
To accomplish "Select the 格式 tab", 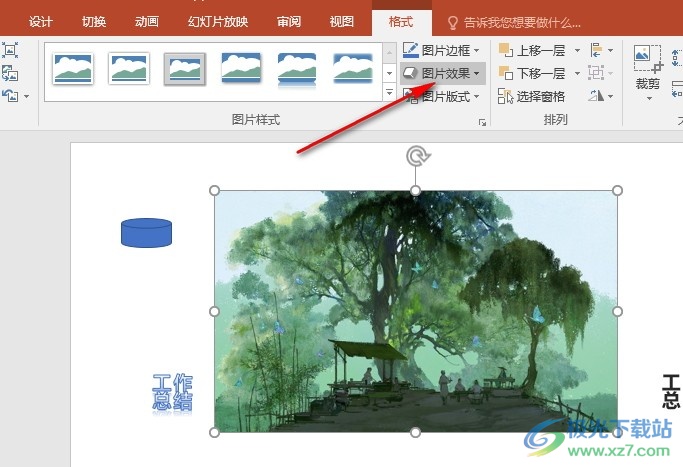I will (x=401, y=21).
